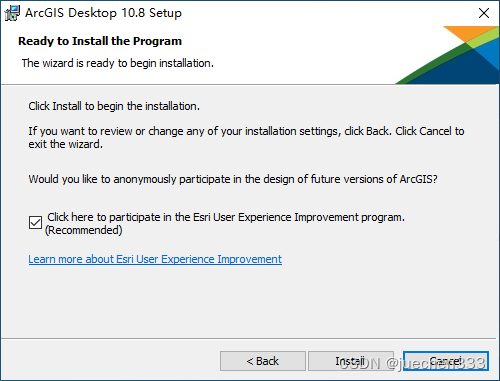The width and height of the screenshot is (500, 381).
Task: Enable the Esri User Experience Improvement checkbox
Action: tap(35, 223)
